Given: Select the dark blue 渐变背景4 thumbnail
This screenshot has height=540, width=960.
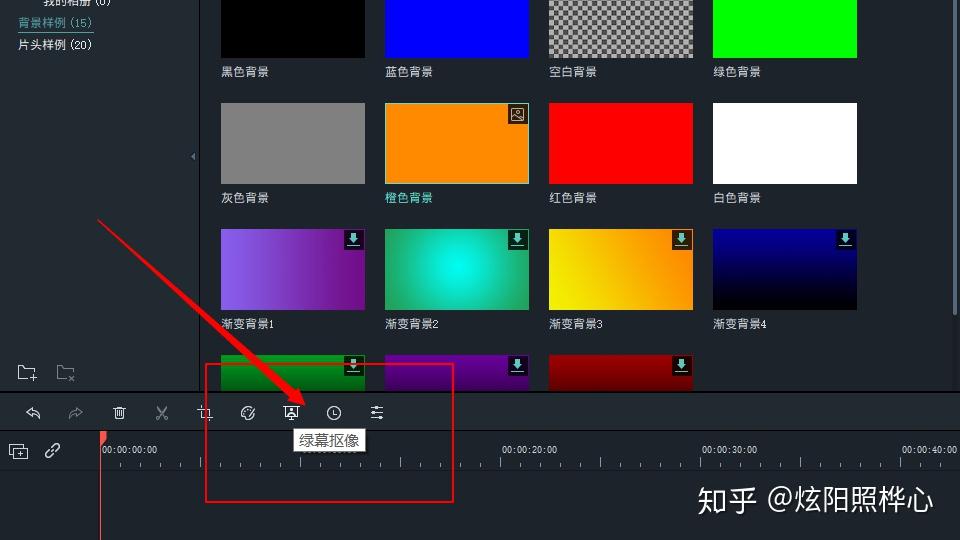Looking at the screenshot, I should click(x=785, y=269).
